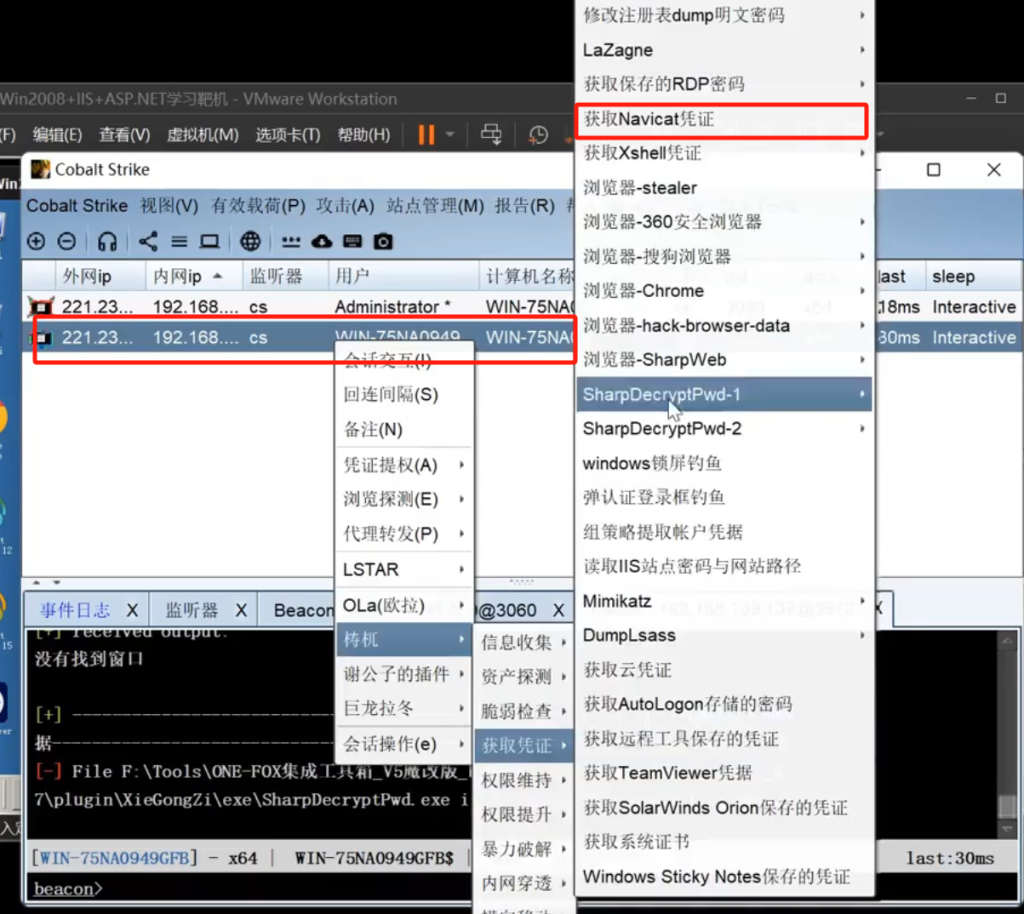Expand OLa(欧拉) submenu
This screenshot has width=1024, height=914.
404,605
